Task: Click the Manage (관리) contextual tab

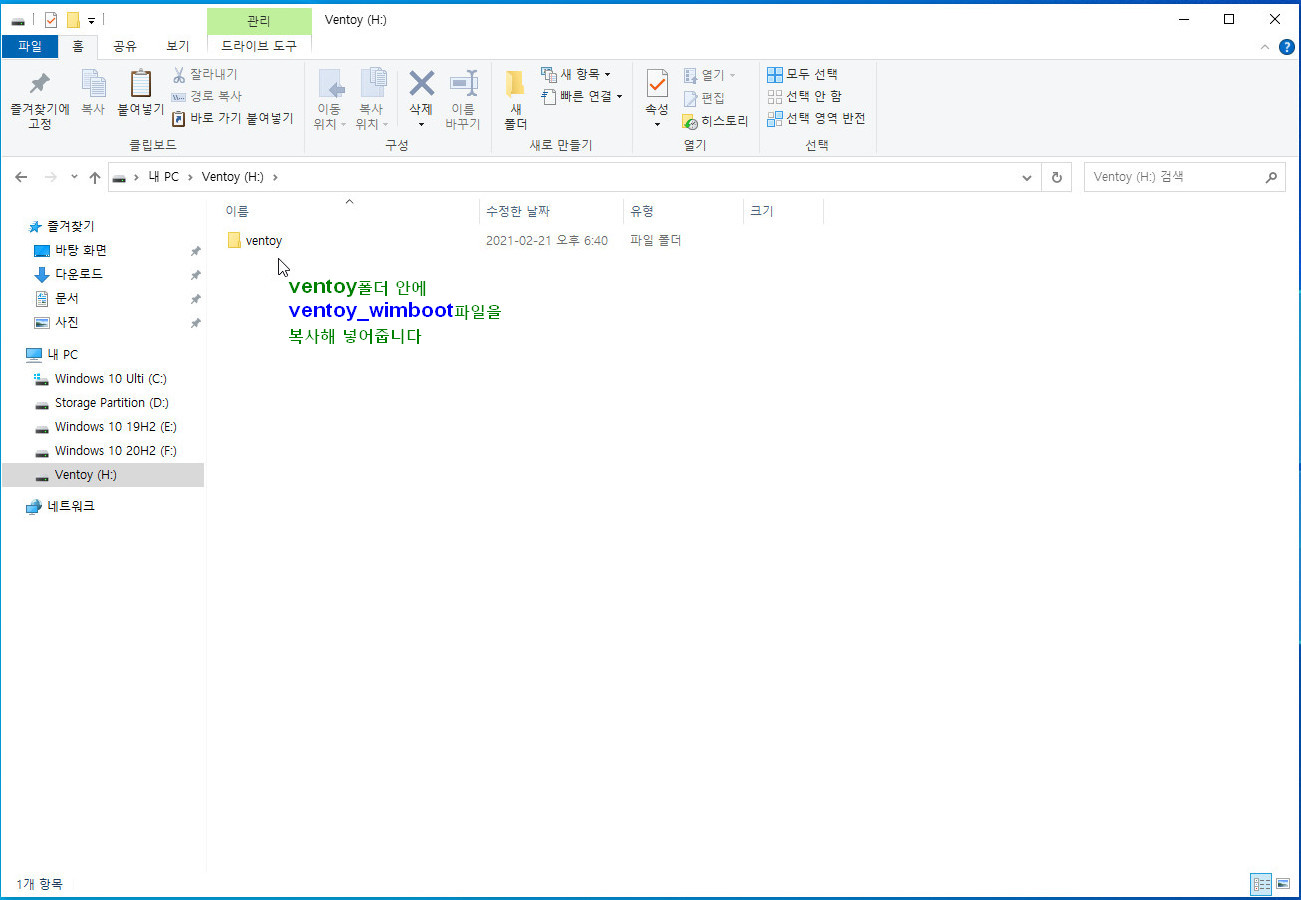Action: point(259,20)
